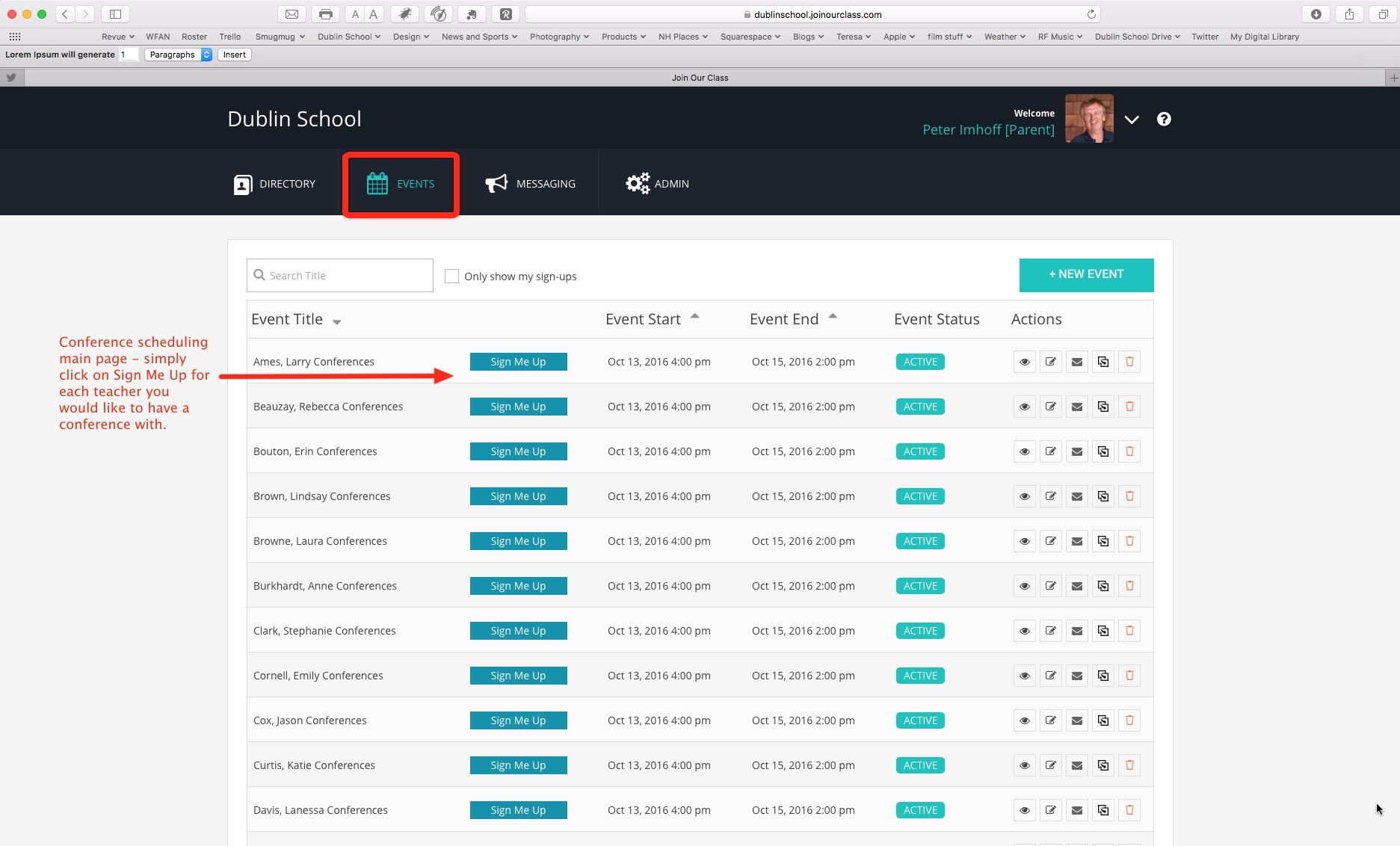
Task: Click the Lorem Ipsum number field
Action: point(129,55)
